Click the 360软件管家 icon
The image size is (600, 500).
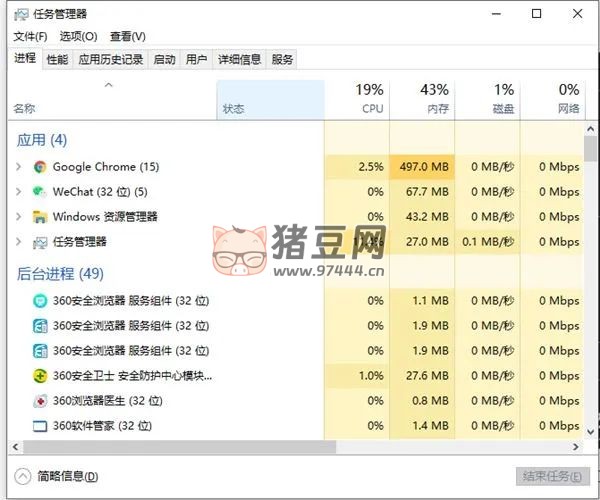(x=40, y=426)
